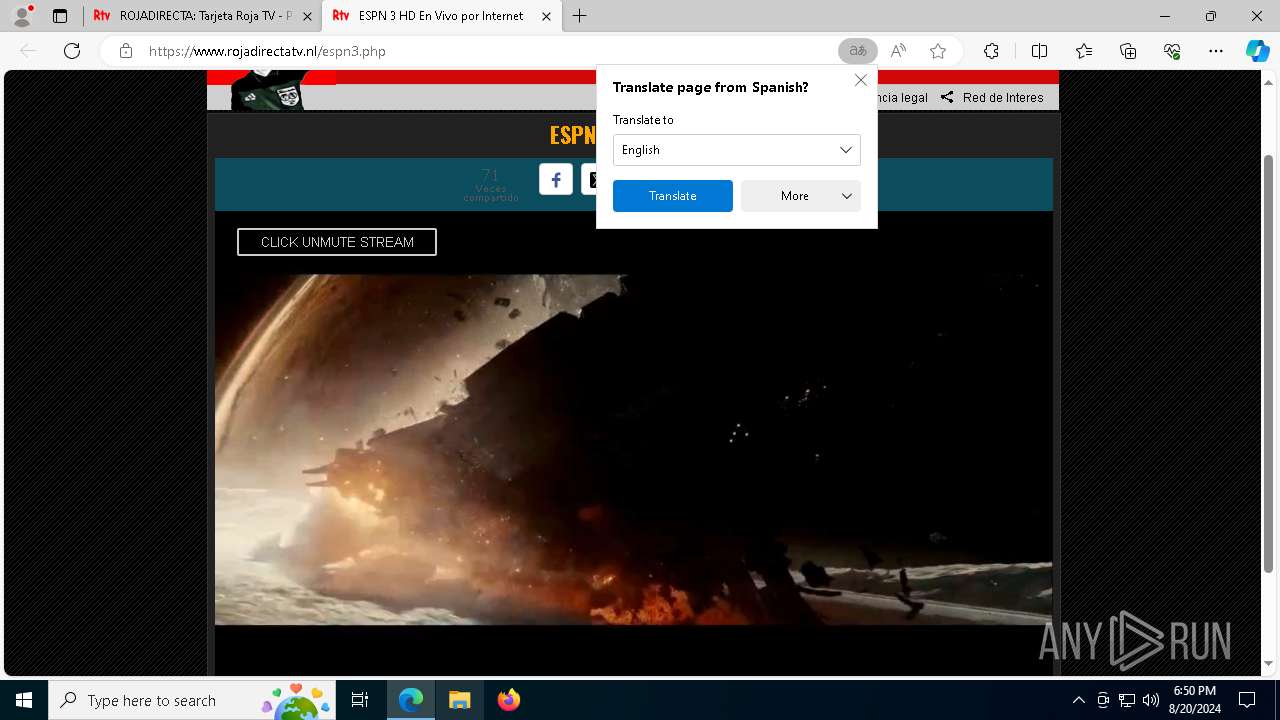
Task: Refresh the current page
Action: [72, 51]
